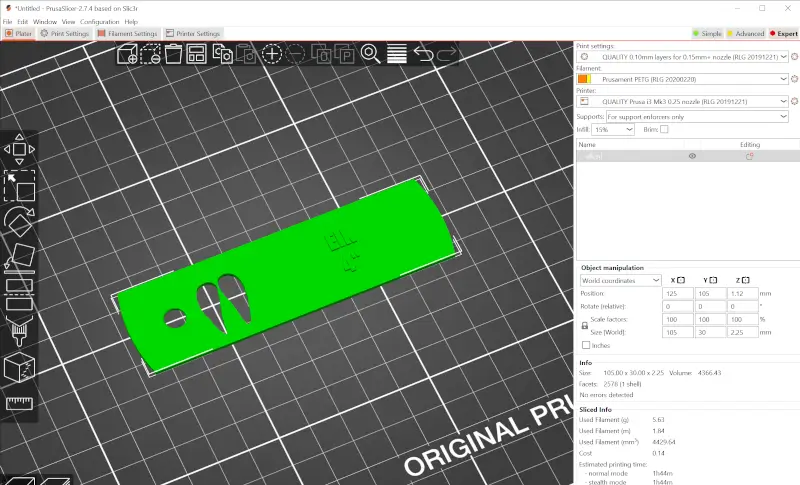Viewport: 800px width, 485px height.
Task: Toggle object visibility eye icon
Action: click(x=692, y=156)
